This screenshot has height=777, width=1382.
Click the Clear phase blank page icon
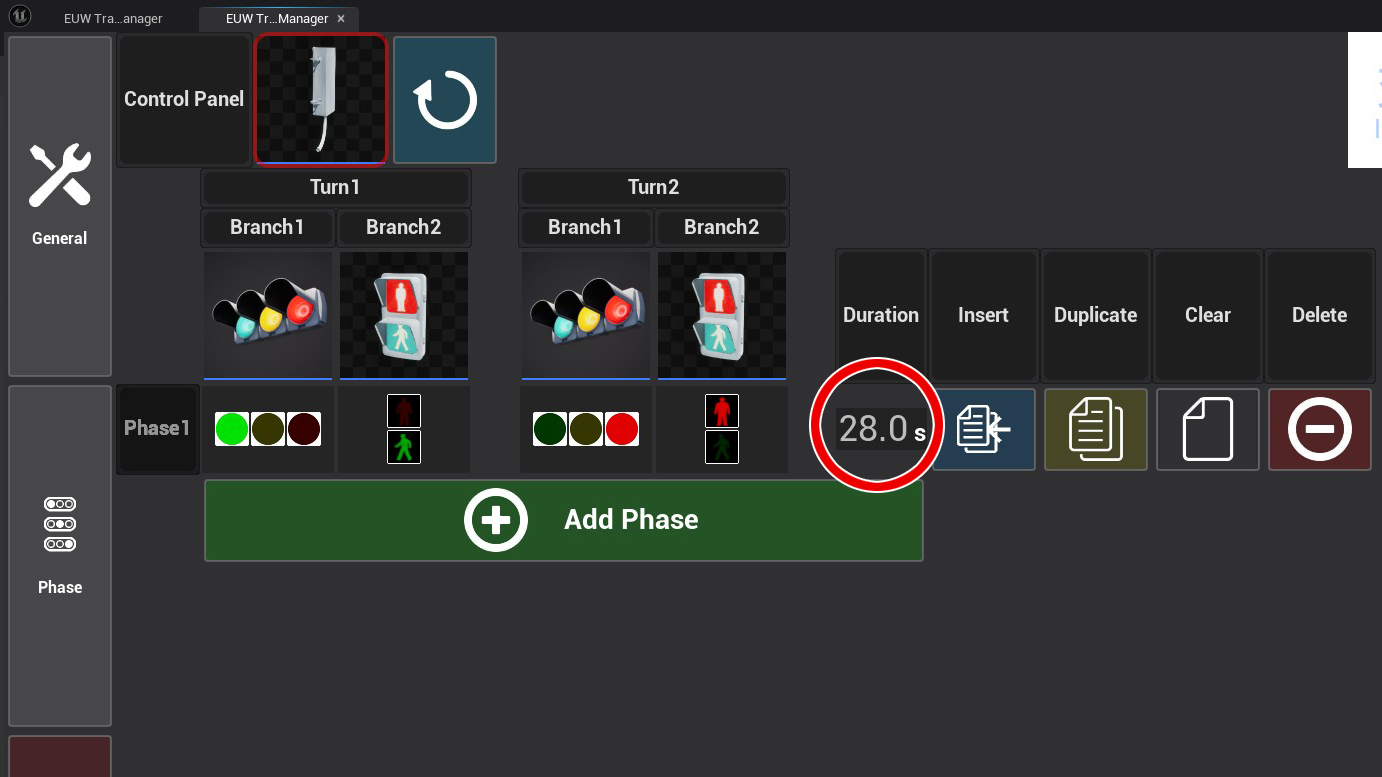coord(1207,429)
